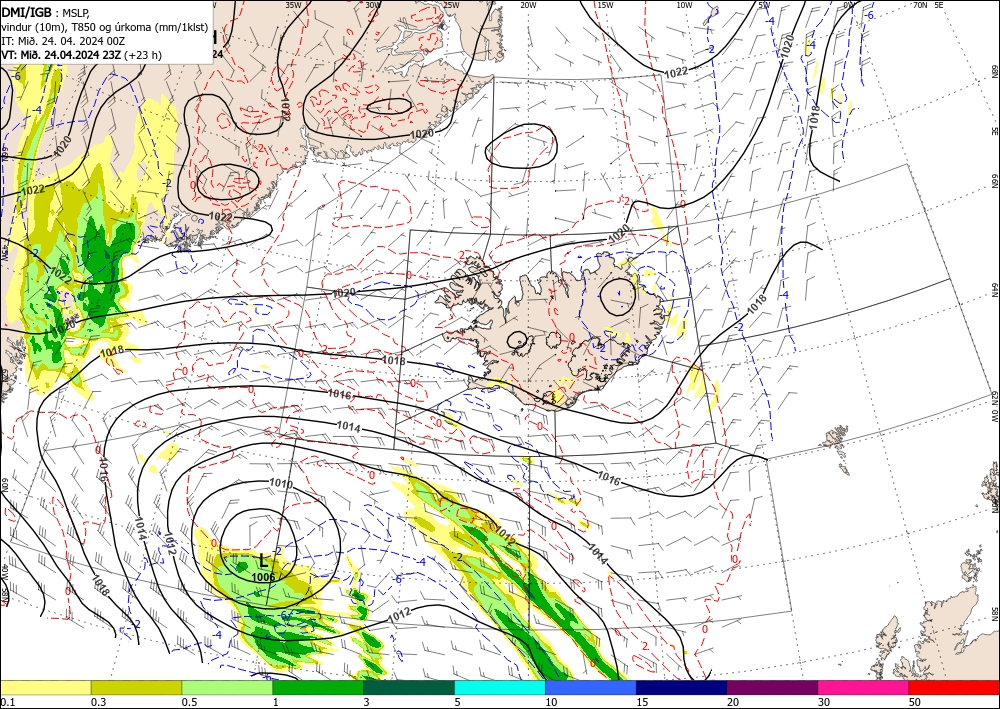Click the legend value 0.1

(6, 702)
